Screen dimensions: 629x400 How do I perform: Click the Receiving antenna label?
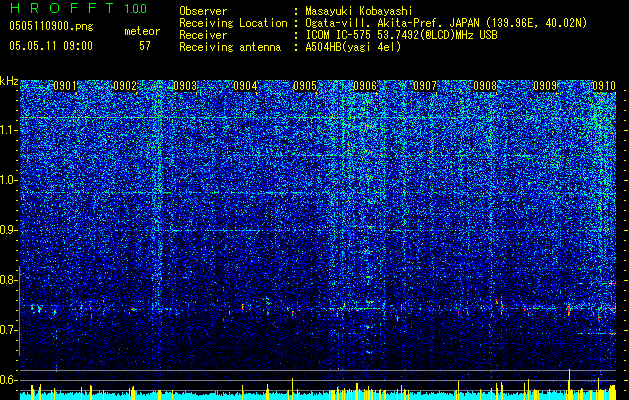230,47
